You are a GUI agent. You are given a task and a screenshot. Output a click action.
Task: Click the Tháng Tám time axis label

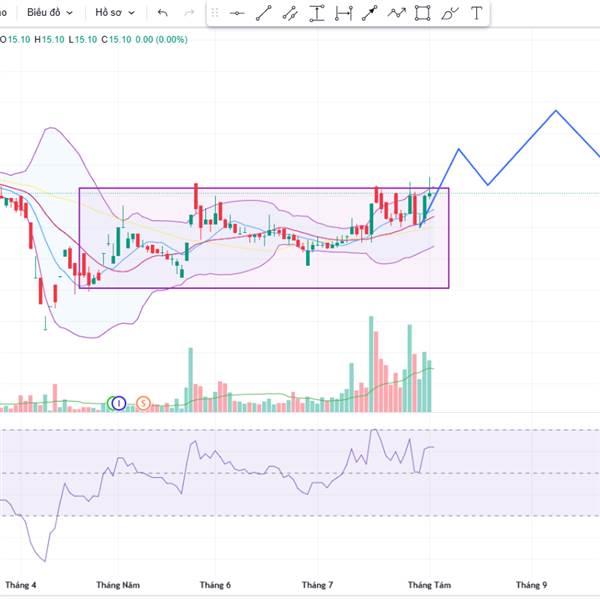[429, 585]
